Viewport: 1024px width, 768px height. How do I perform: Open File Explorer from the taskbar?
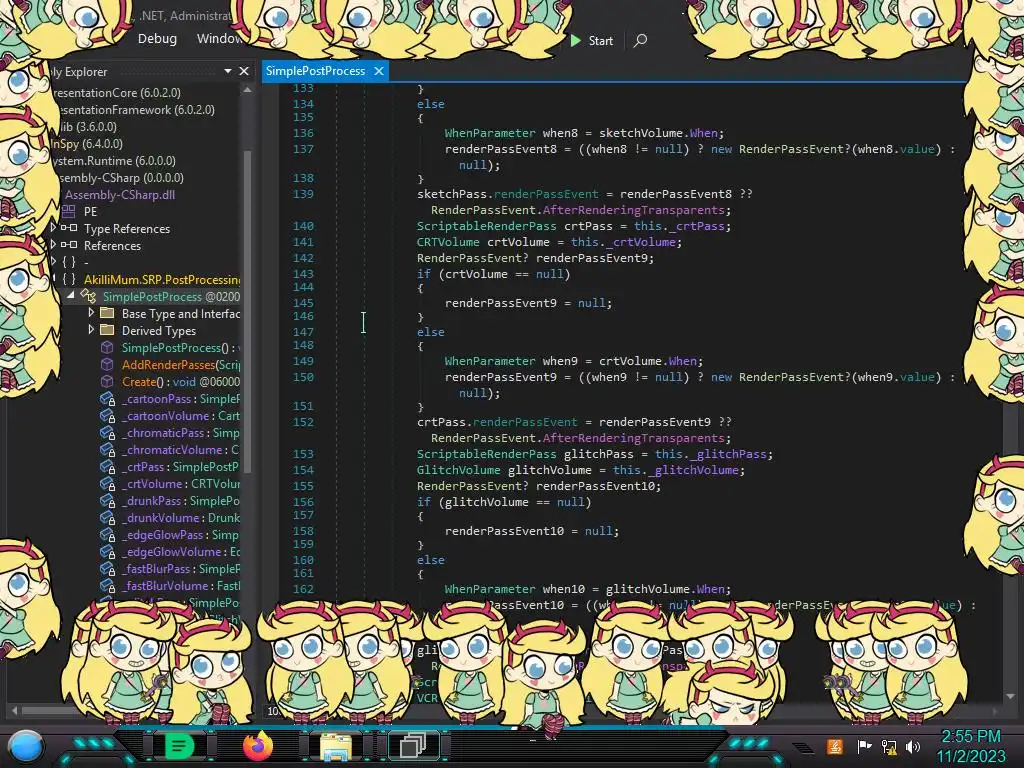(336, 746)
